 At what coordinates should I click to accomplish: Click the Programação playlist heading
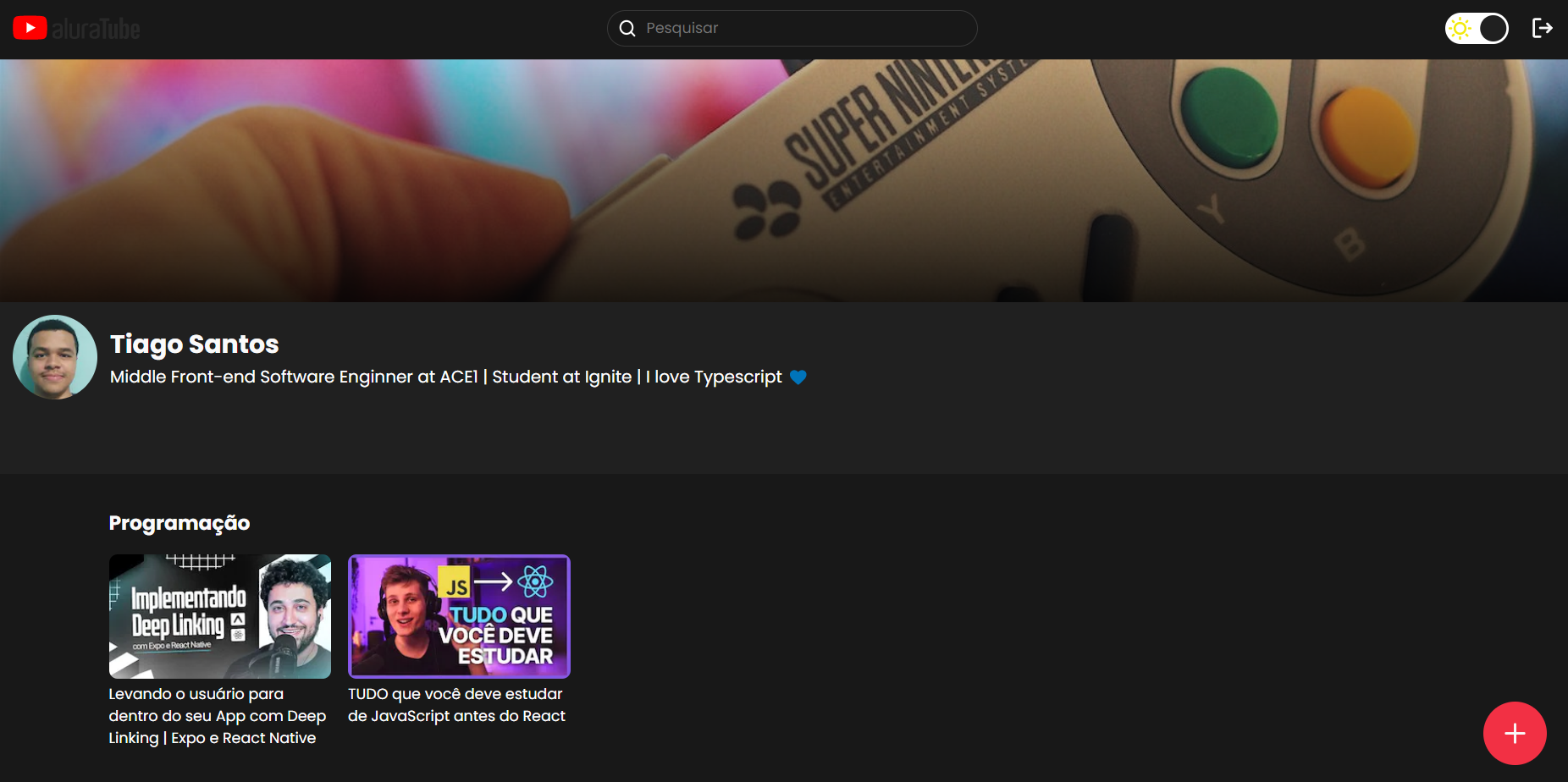(x=179, y=523)
